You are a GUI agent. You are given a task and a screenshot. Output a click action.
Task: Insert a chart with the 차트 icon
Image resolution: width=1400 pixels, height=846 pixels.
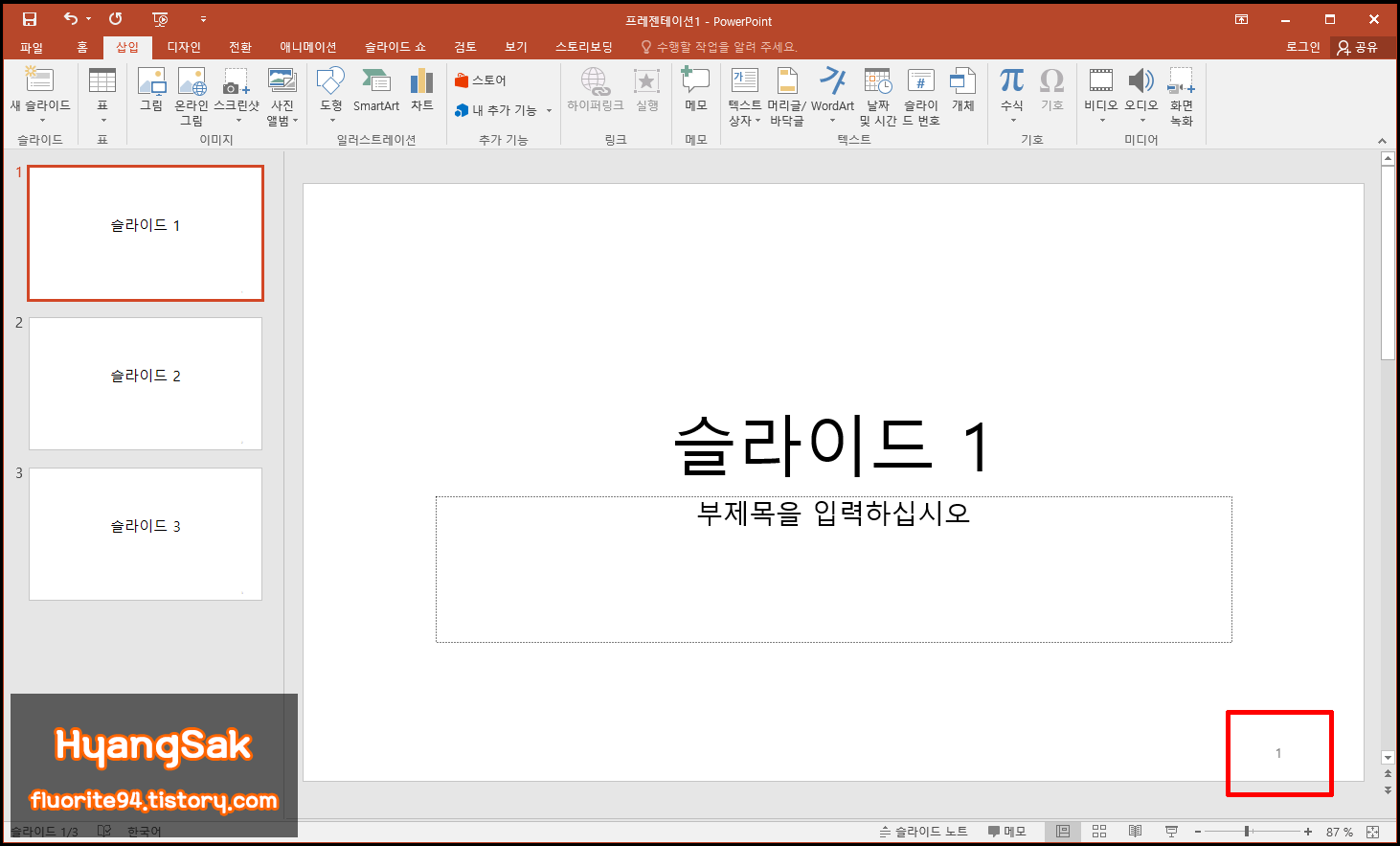[x=422, y=91]
